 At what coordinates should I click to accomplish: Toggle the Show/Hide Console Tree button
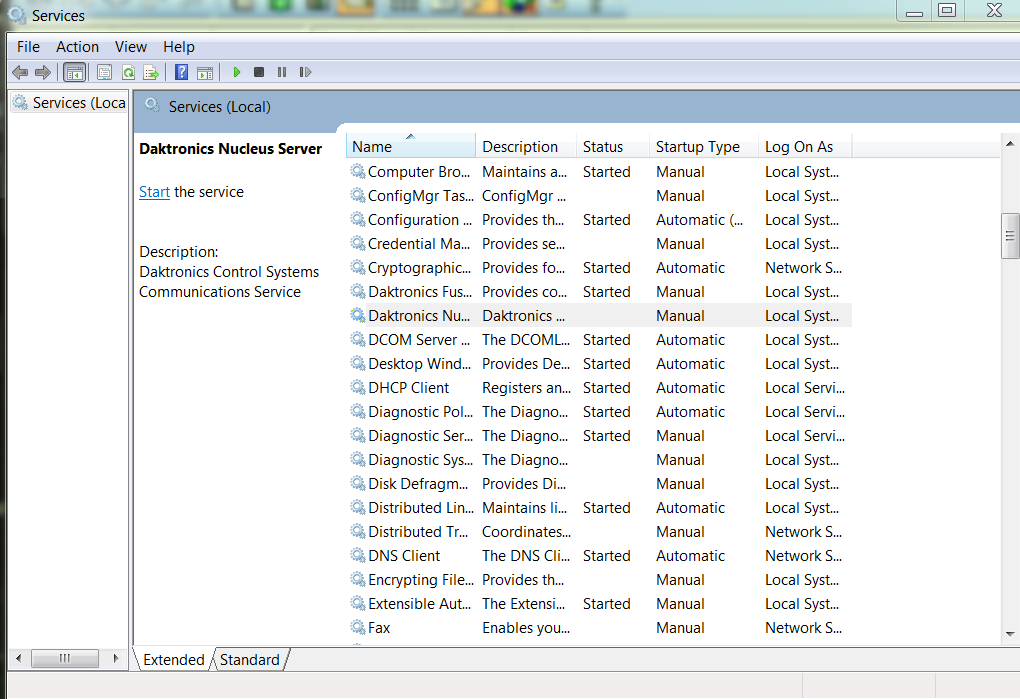point(74,72)
